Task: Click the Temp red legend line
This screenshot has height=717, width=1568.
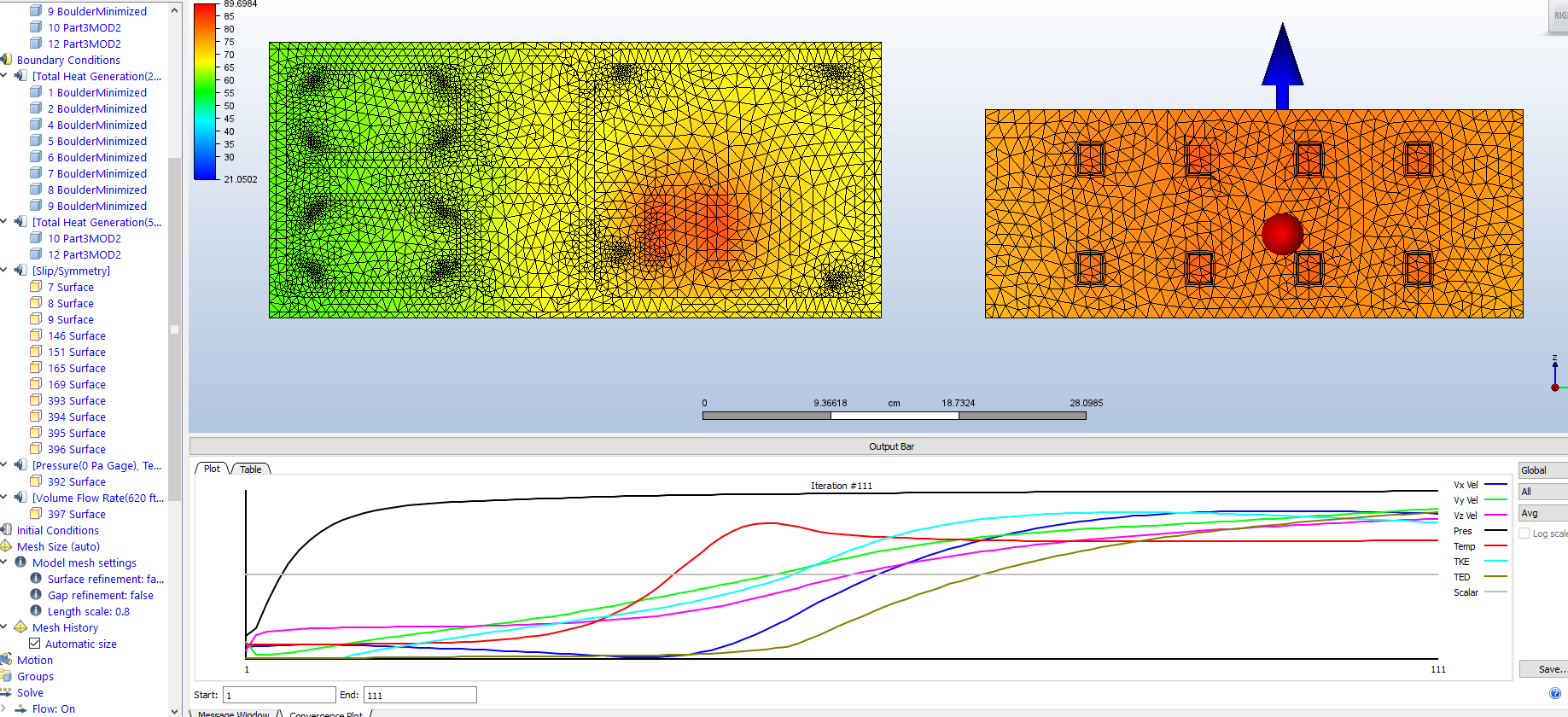Action: (x=1495, y=546)
